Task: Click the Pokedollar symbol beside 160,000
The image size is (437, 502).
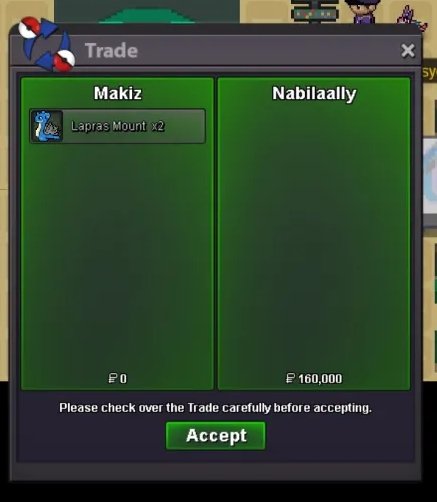Action: [290, 378]
